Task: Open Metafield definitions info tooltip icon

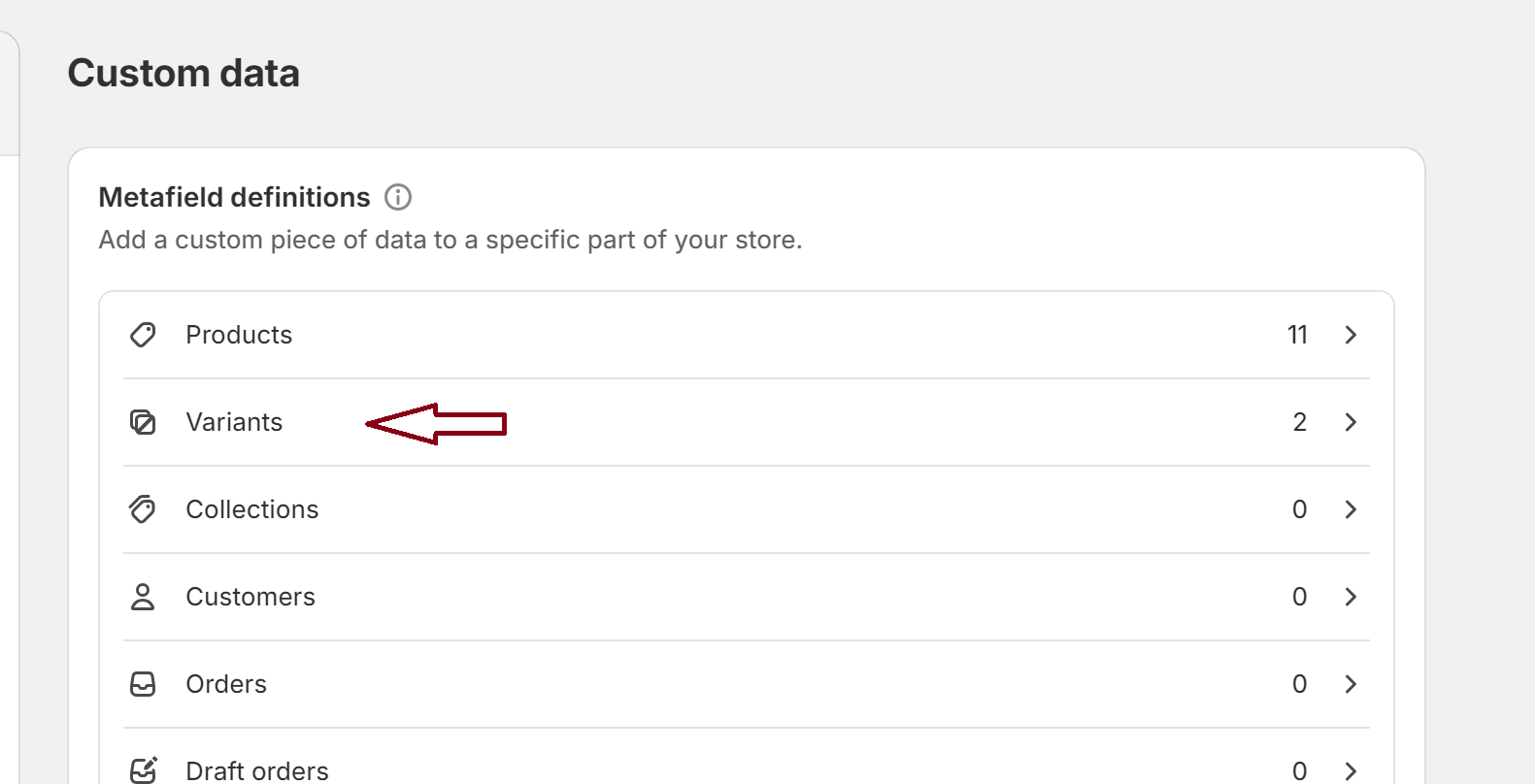Action: coord(398,197)
